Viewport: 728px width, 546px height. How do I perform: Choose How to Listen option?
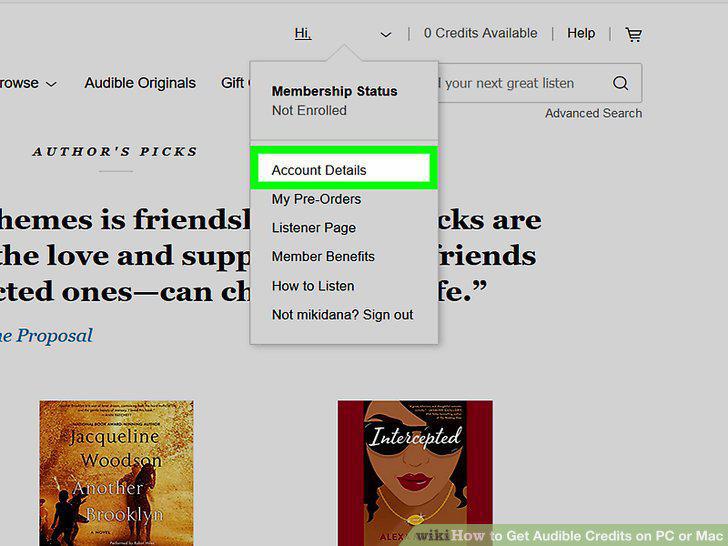click(x=313, y=286)
